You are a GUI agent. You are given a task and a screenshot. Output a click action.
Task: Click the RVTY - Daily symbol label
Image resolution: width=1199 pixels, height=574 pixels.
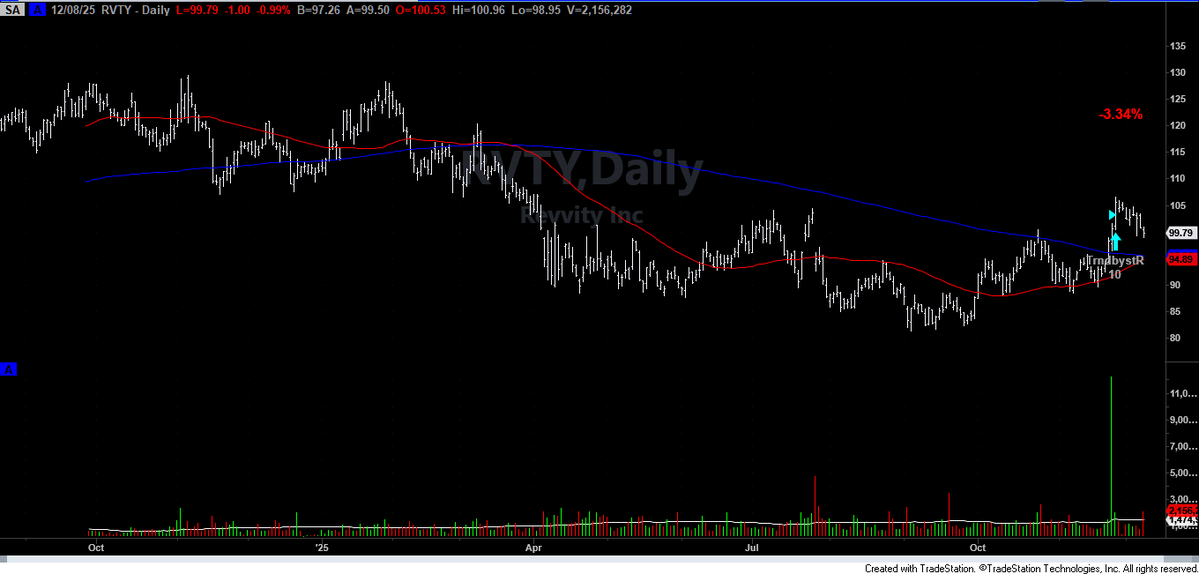point(136,10)
